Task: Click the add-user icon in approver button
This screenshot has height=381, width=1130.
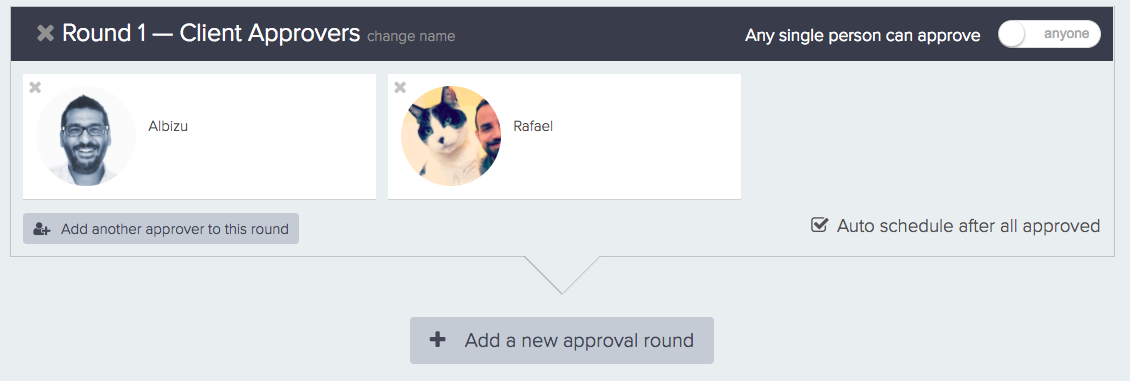Action: (x=42, y=229)
